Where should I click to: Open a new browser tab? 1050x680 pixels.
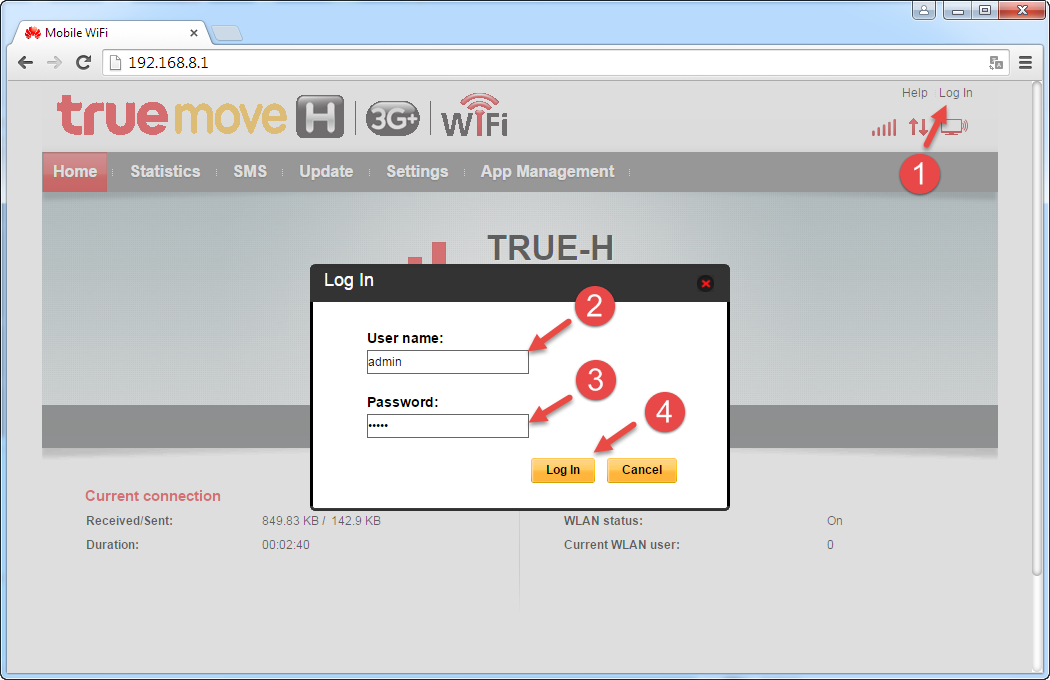227,33
